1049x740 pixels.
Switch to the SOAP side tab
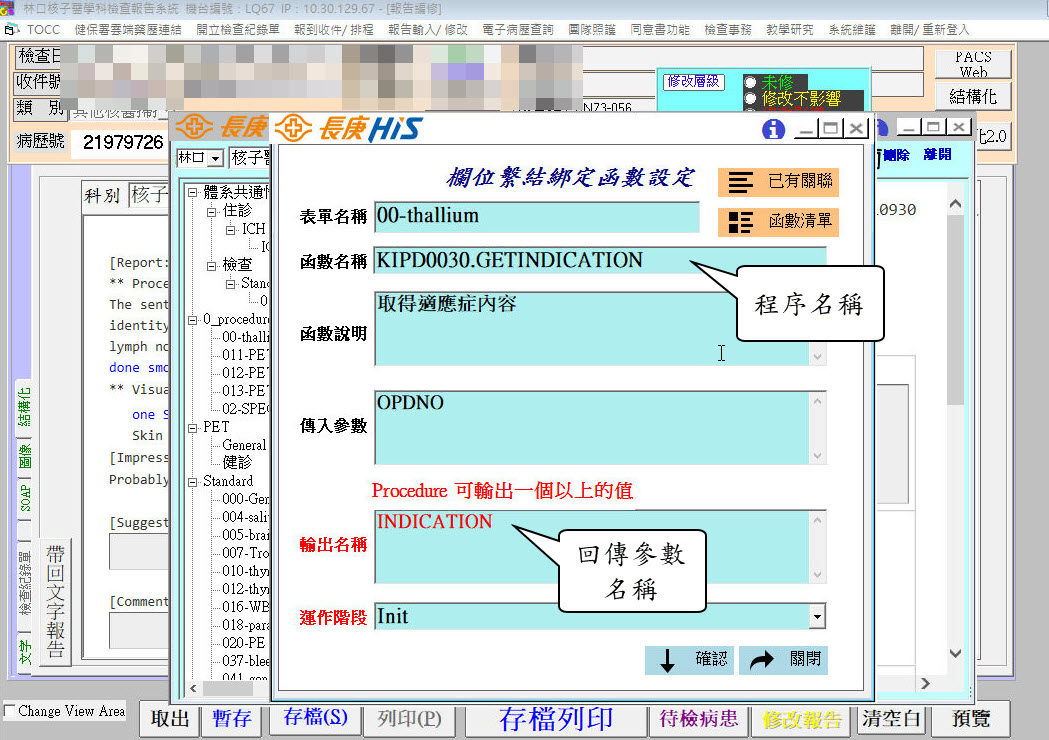pyautogui.click(x=26, y=495)
